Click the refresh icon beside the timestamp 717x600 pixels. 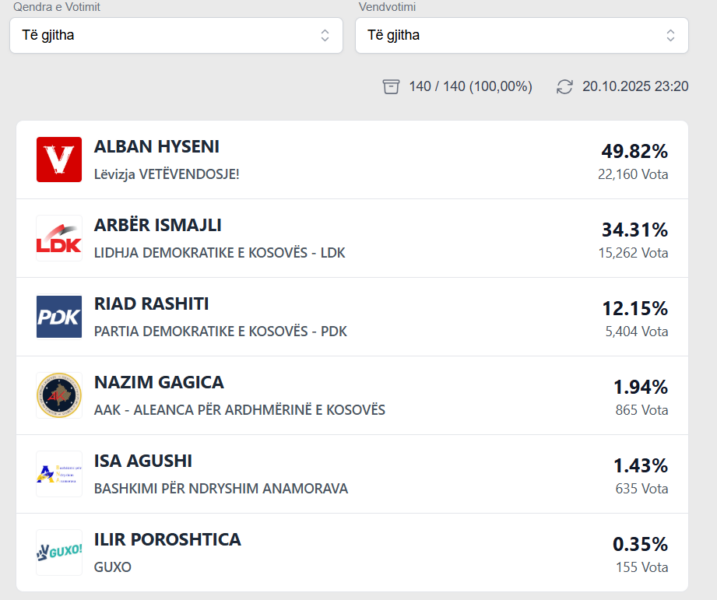[x=566, y=87]
